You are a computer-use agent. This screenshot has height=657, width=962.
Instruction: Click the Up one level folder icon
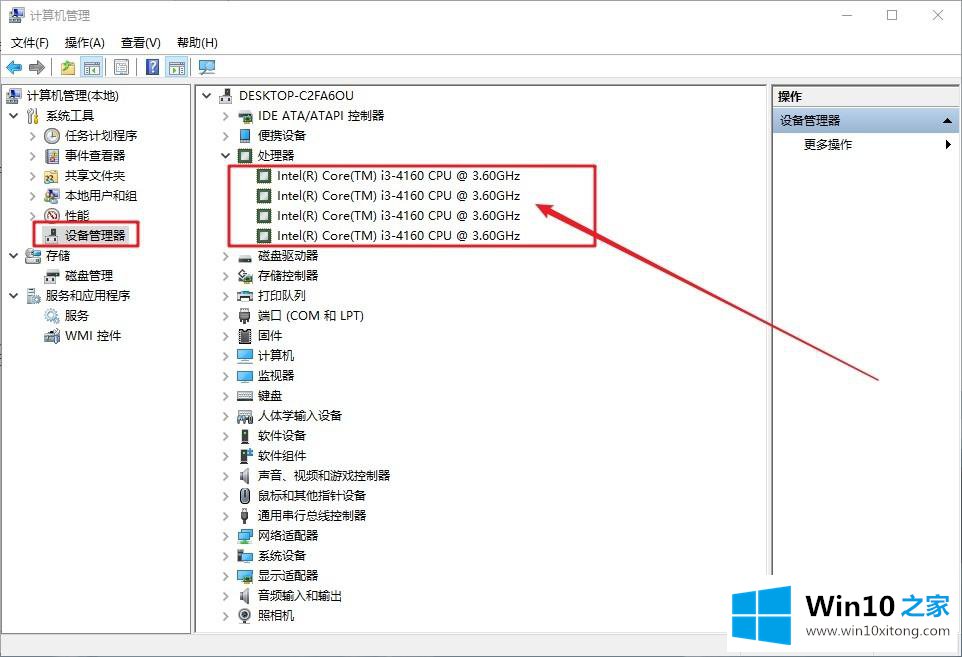[67, 67]
